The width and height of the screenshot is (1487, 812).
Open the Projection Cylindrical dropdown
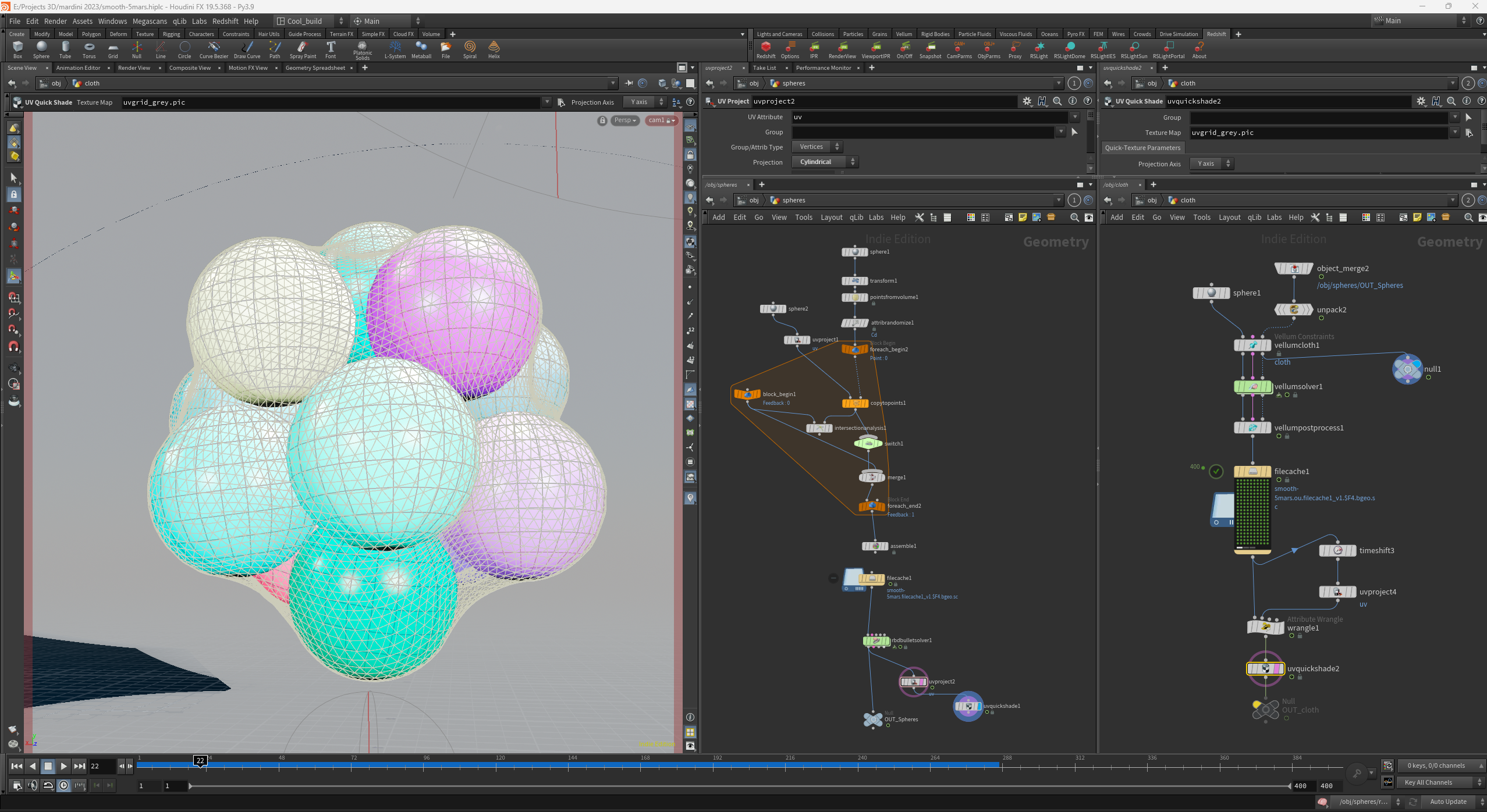pos(825,162)
